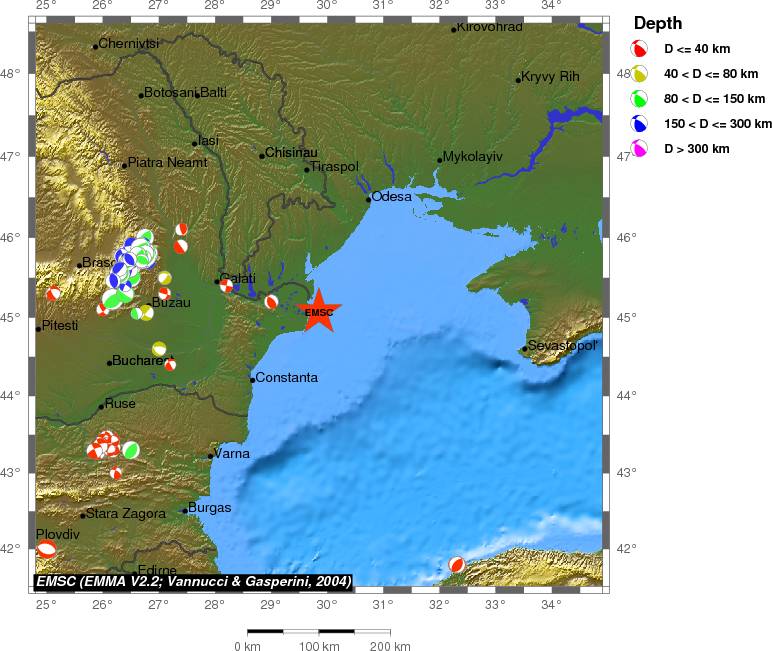Click the 46° latitude label on right axis
Screen dimensions: 772x651
pyautogui.click(x=626, y=237)
